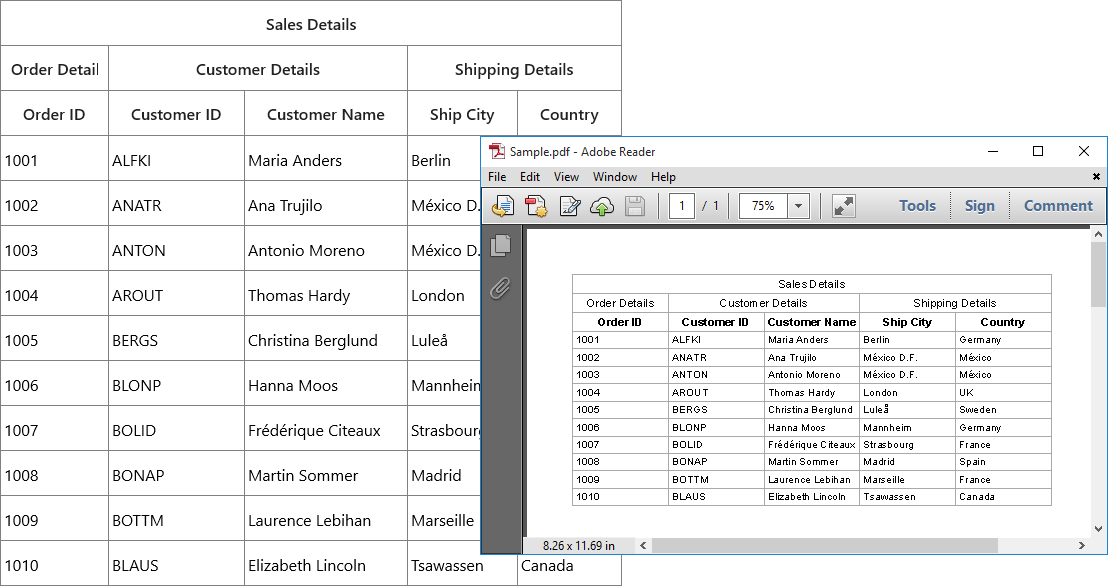Click the cloud upload icon in Adobe Reader
Viewport: 1108px width, 586px height.
tap(602, 206)
